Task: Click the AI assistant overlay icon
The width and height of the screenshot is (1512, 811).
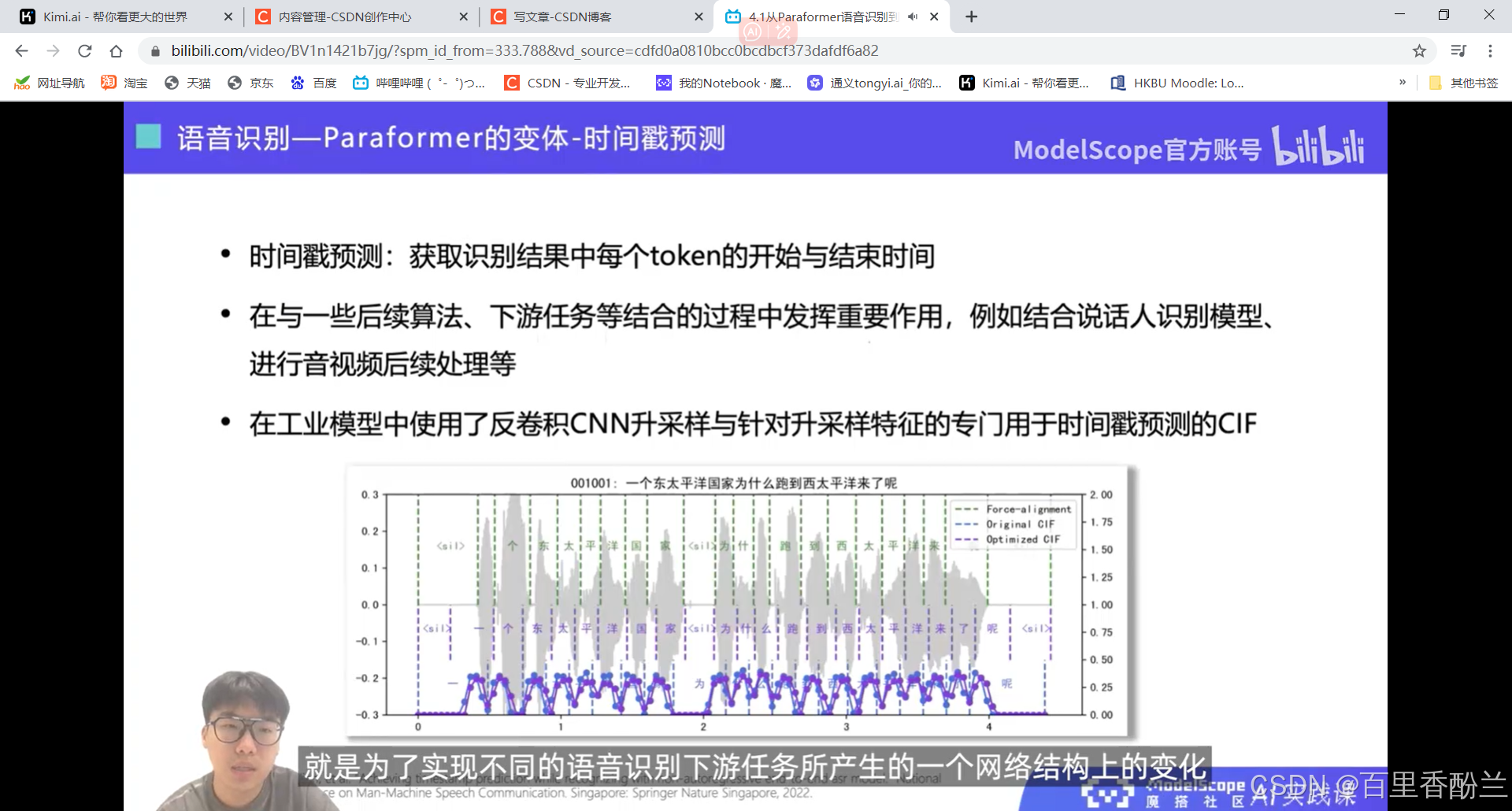Action: coord(753,32)
